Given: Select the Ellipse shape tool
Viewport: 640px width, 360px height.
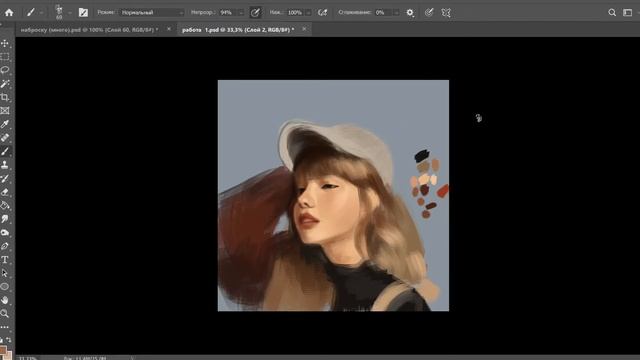Looking at the screenshot, I should pos(5,287).
